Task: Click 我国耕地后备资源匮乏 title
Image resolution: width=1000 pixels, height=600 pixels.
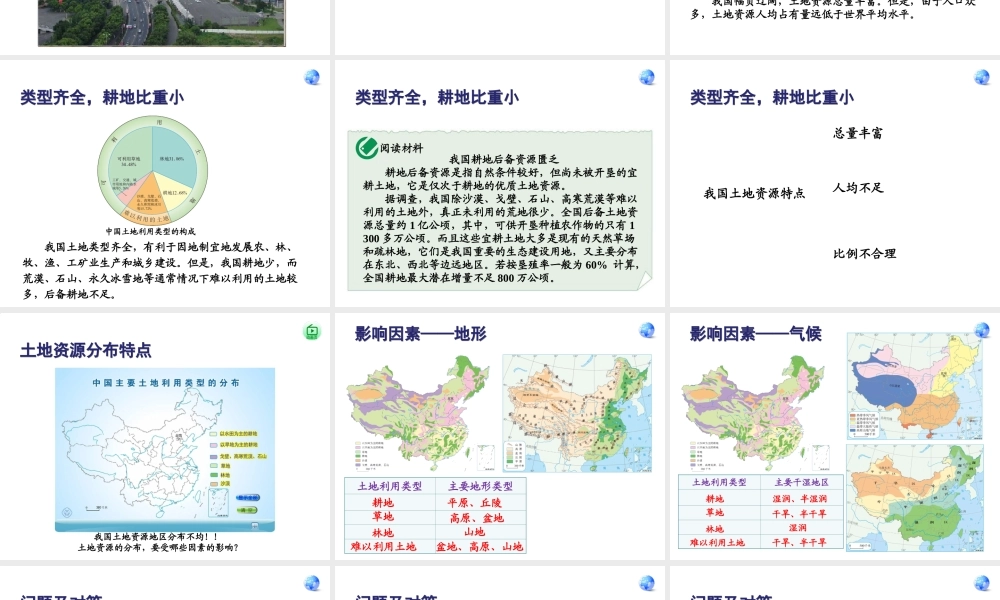Action: click(504, 159)
